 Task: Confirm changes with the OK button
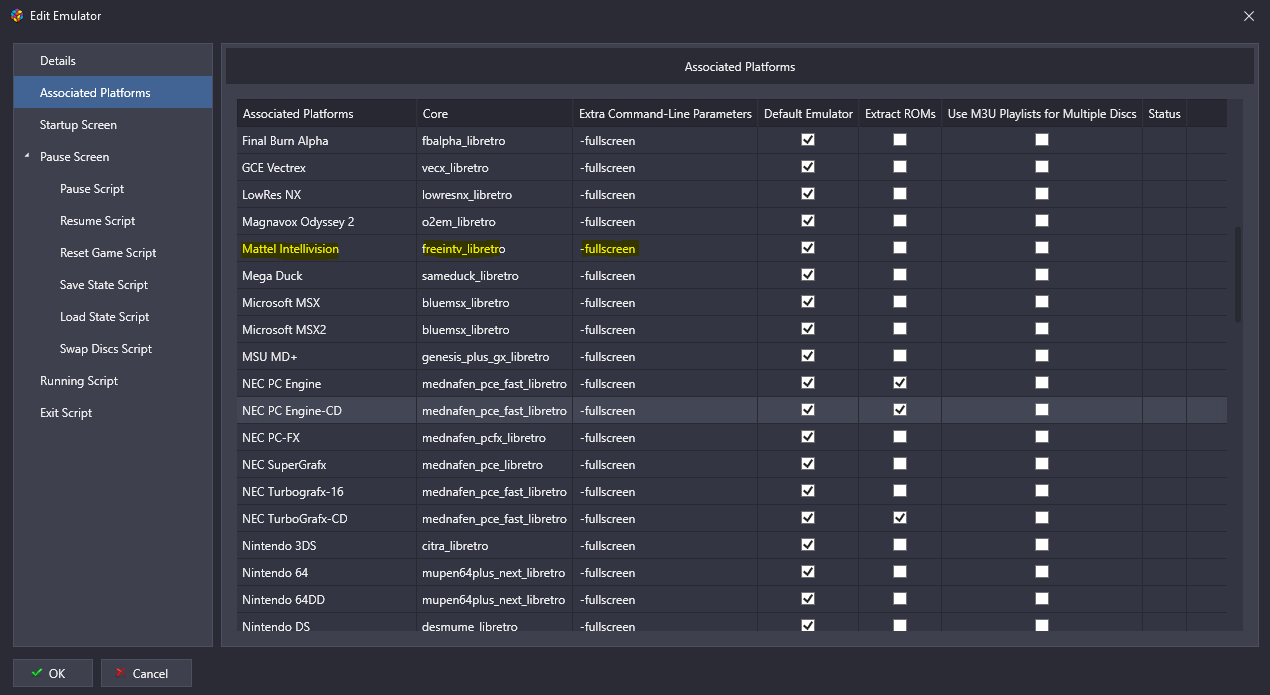point(53,673)
